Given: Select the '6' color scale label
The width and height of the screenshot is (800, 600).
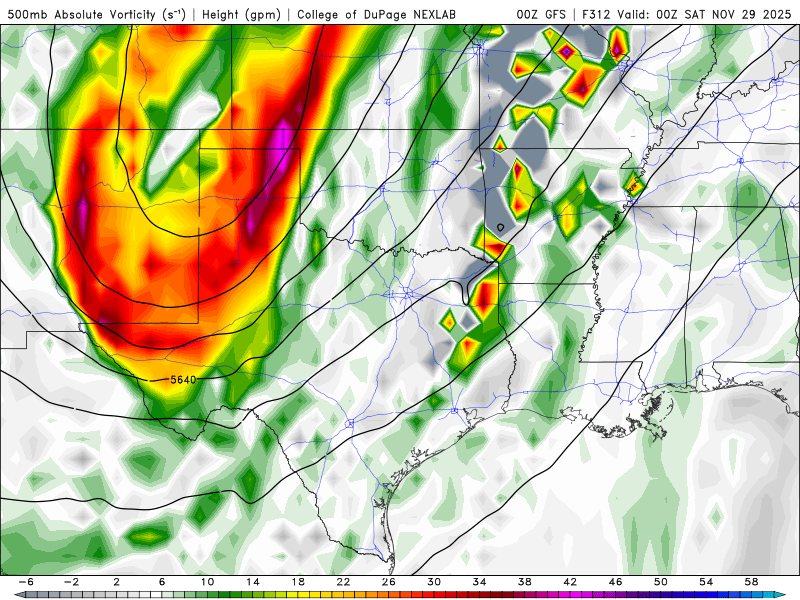Looking at the screenshot, I should tap(162, 582).
